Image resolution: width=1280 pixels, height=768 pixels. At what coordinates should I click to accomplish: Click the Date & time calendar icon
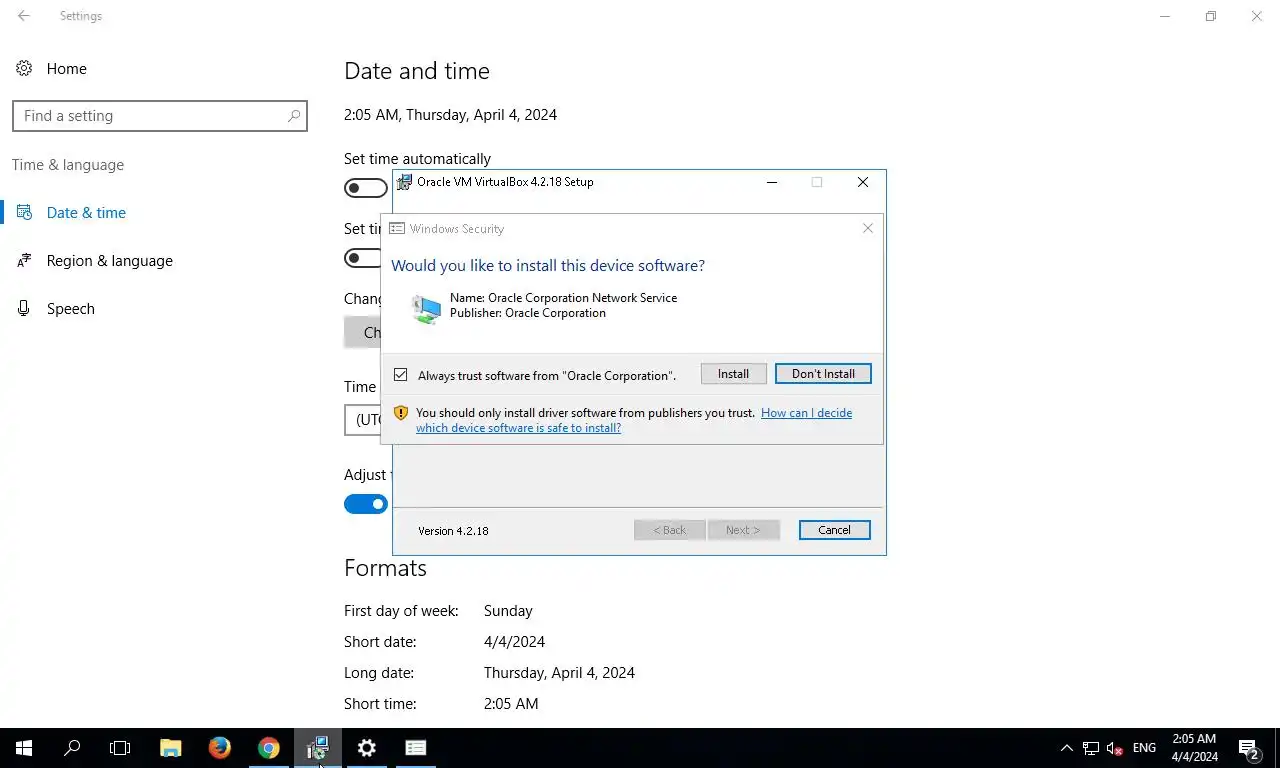click(24, 213)
